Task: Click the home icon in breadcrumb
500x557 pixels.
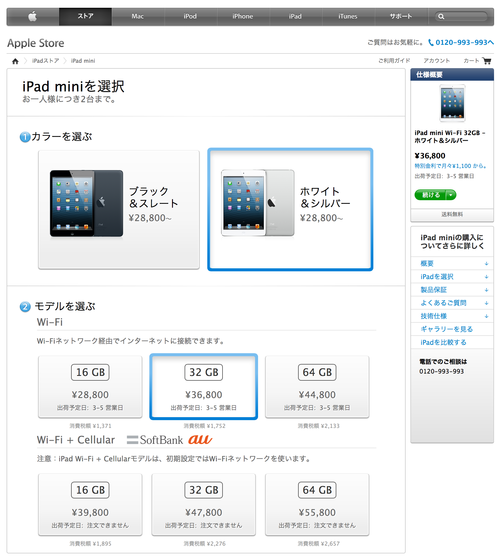Action: 15,61
